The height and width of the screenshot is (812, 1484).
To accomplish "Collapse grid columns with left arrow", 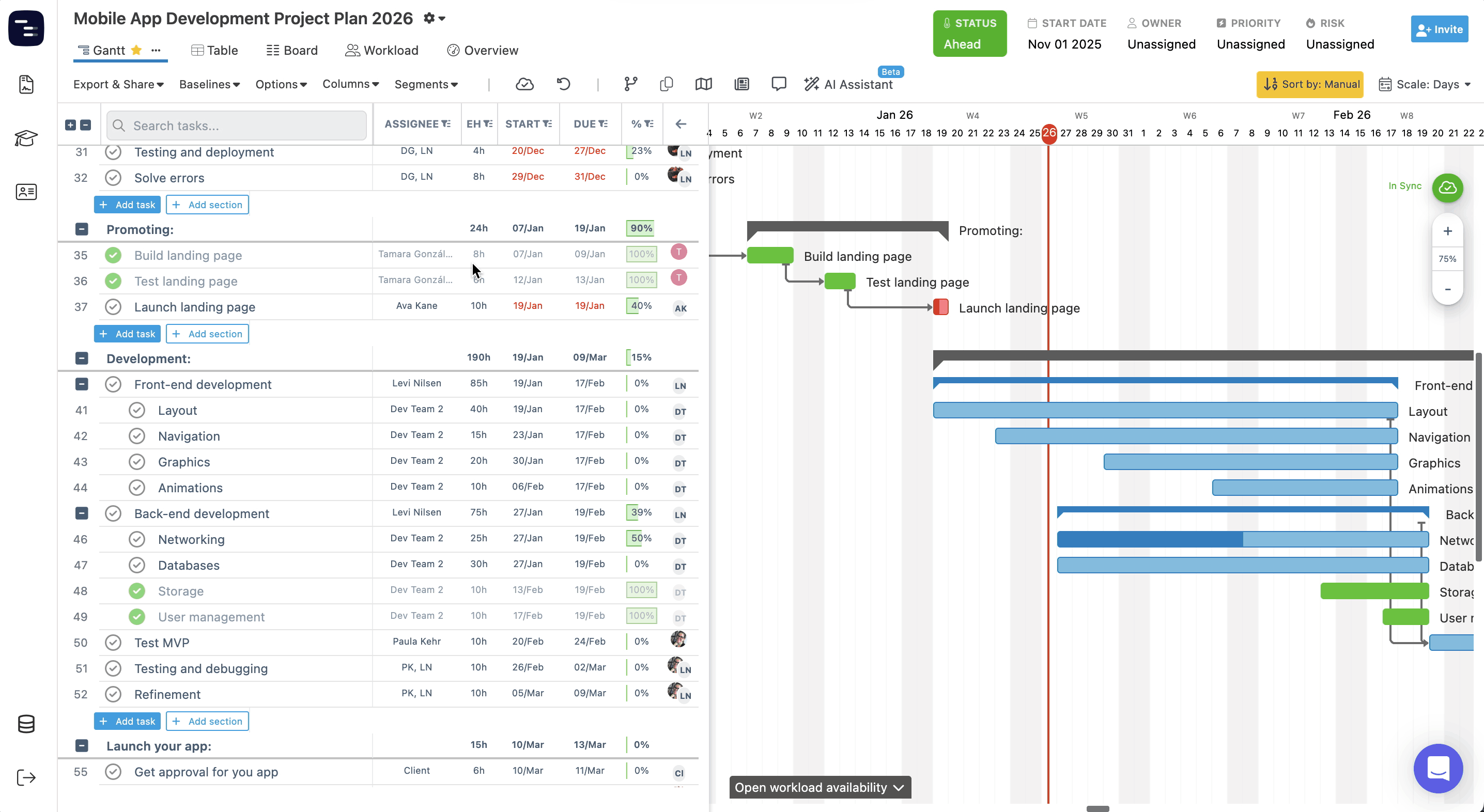I will pos(681,124).
